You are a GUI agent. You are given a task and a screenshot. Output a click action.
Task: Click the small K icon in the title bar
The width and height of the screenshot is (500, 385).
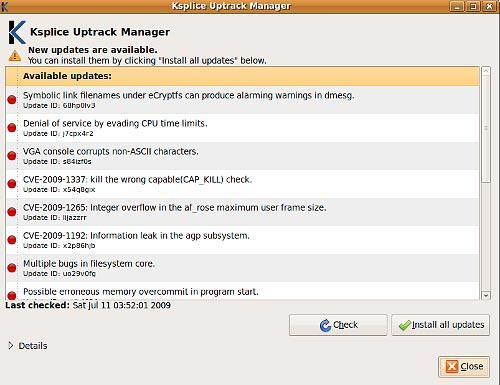click(4, 6)
